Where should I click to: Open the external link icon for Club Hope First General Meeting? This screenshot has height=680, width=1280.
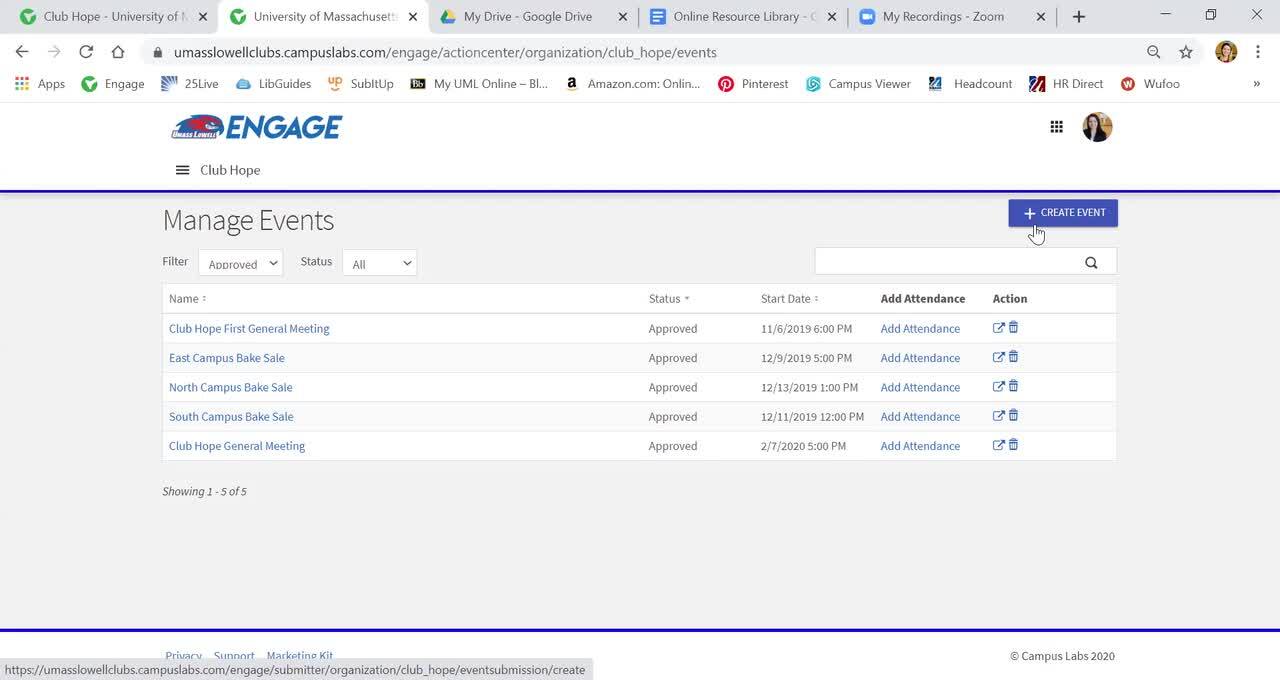click(998, 328)
